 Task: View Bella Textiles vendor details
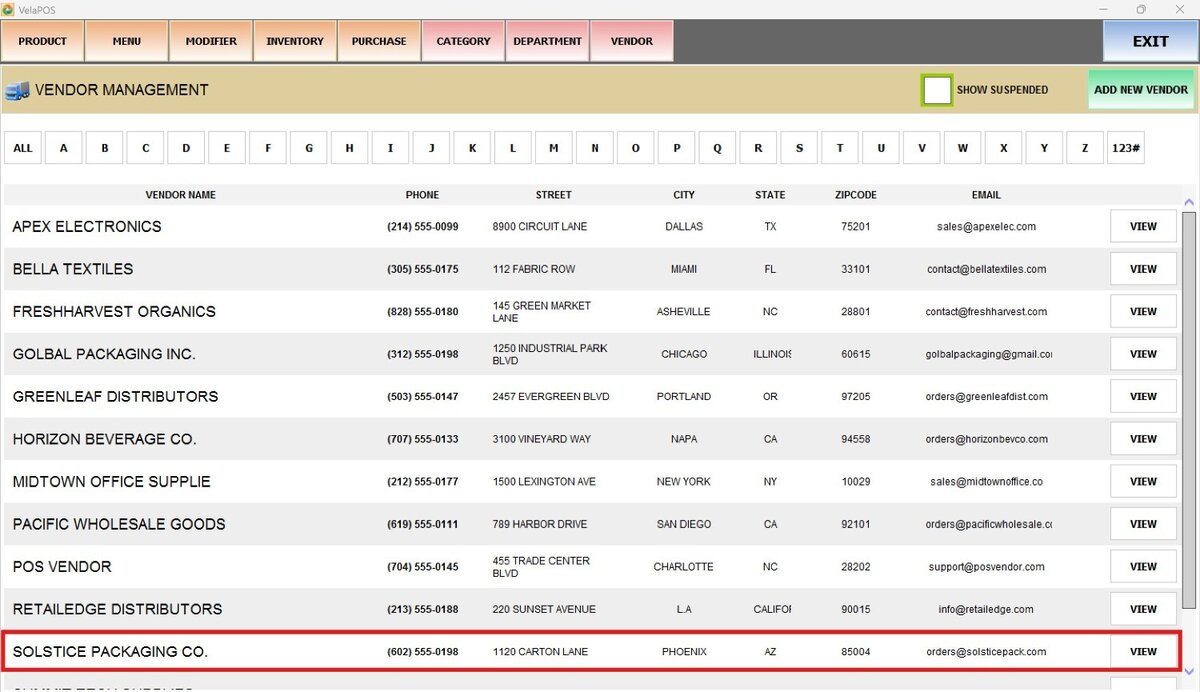[x=1143, y=269]
